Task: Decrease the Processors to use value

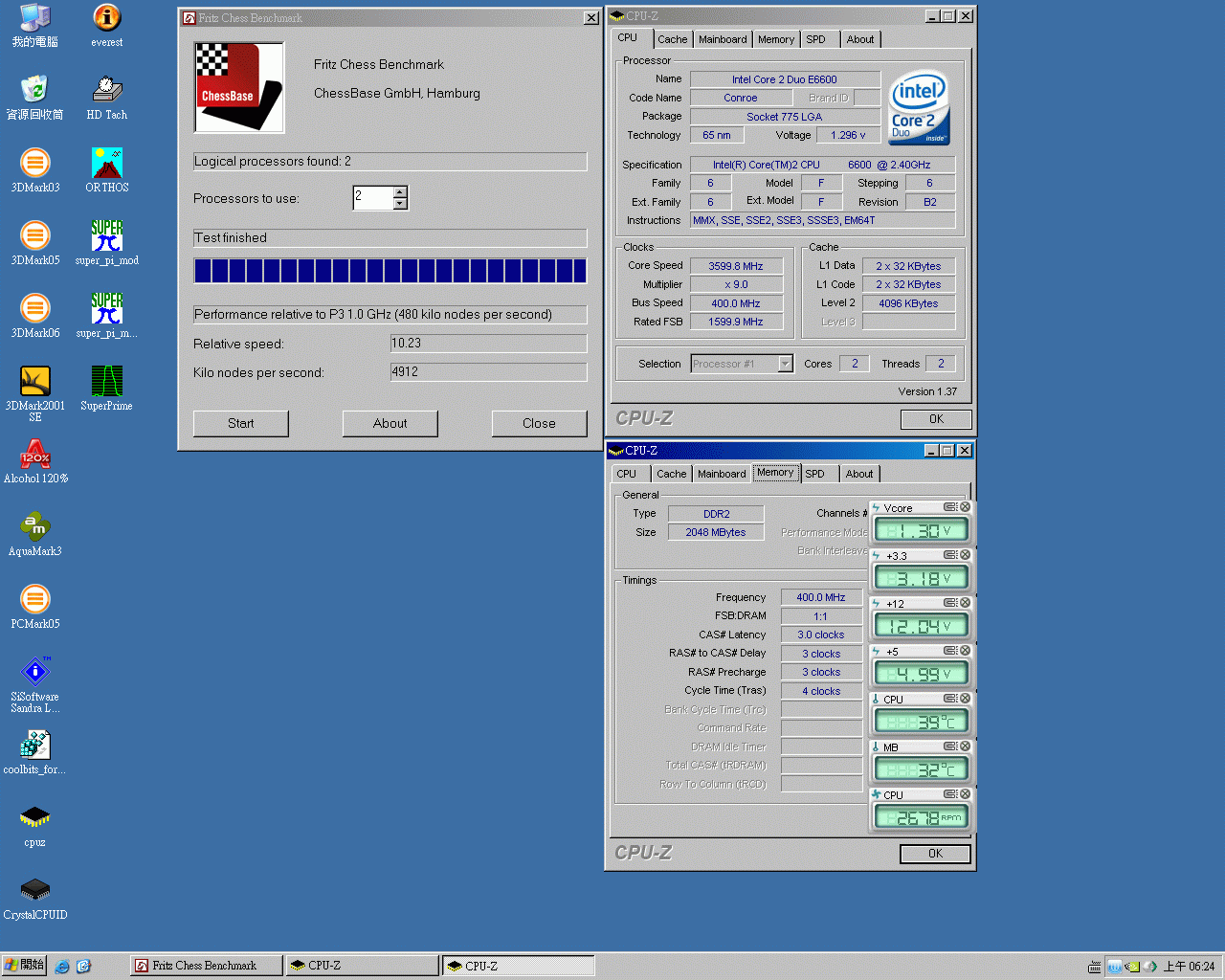Action: pos(400,204)
